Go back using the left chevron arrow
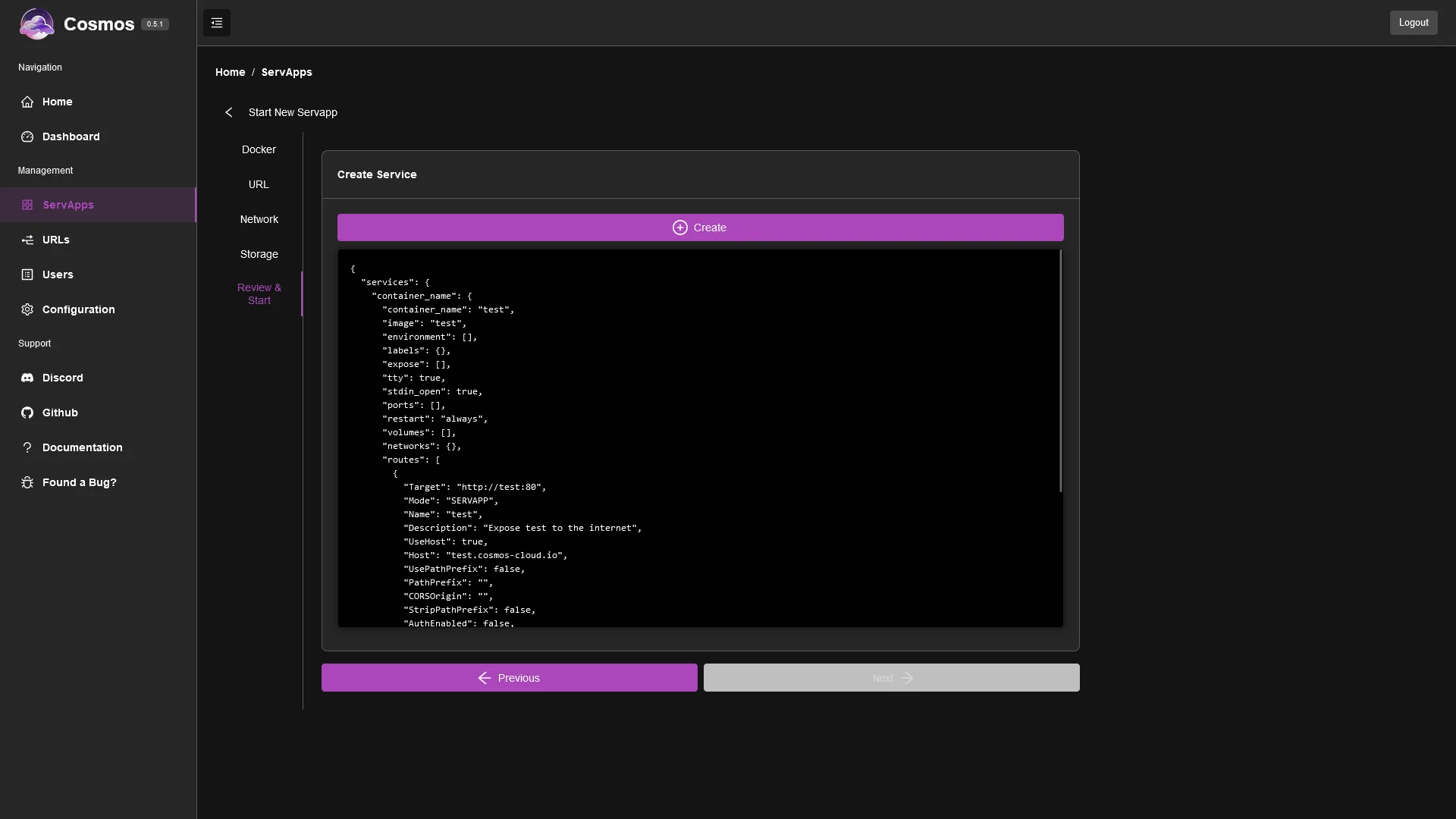 [x=229, y=112]
